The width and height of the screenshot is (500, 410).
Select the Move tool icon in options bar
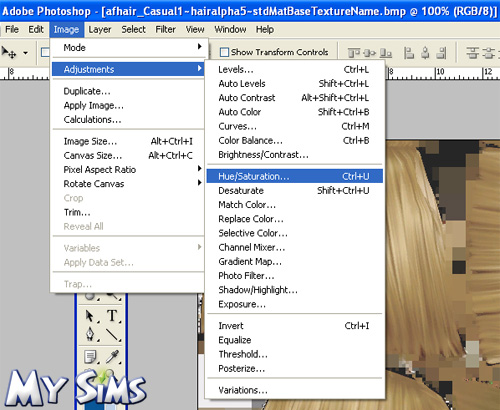pos(9,52)
